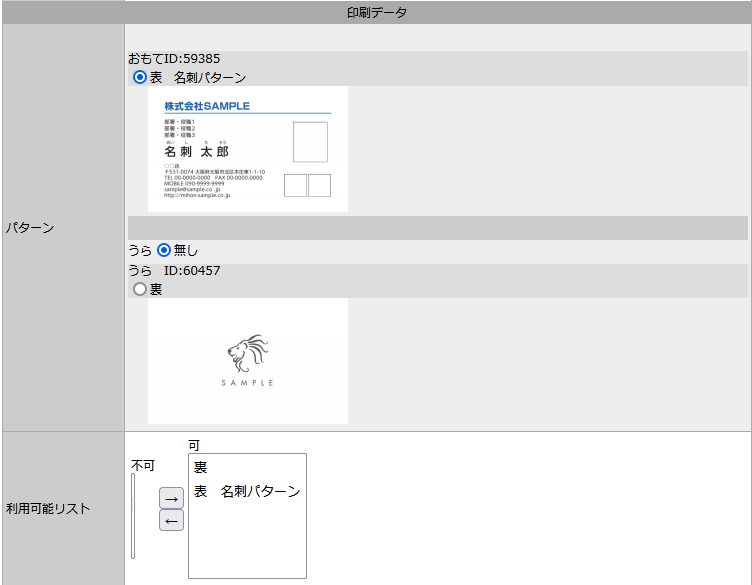The image size is (752, 585).
Task: Click the right arrow move button
Action: (x=171, y=497)
